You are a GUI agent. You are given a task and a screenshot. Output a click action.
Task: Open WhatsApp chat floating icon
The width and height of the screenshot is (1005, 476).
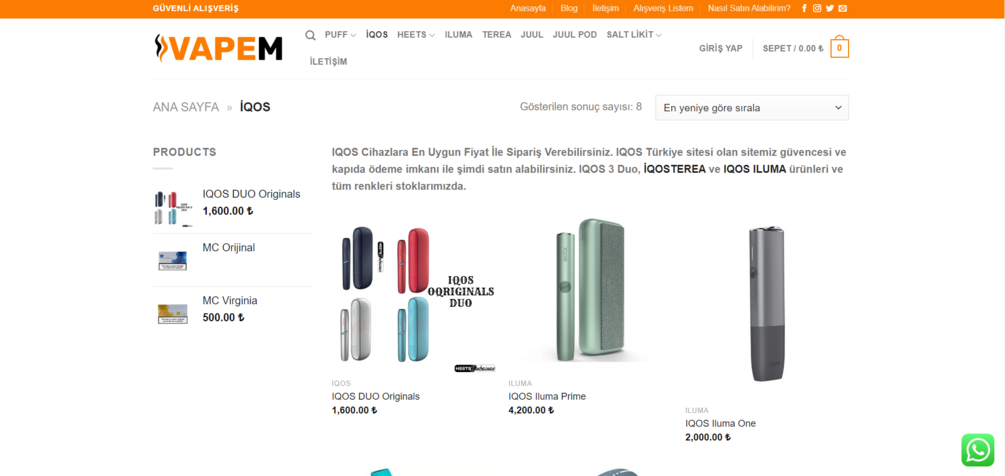977,450
